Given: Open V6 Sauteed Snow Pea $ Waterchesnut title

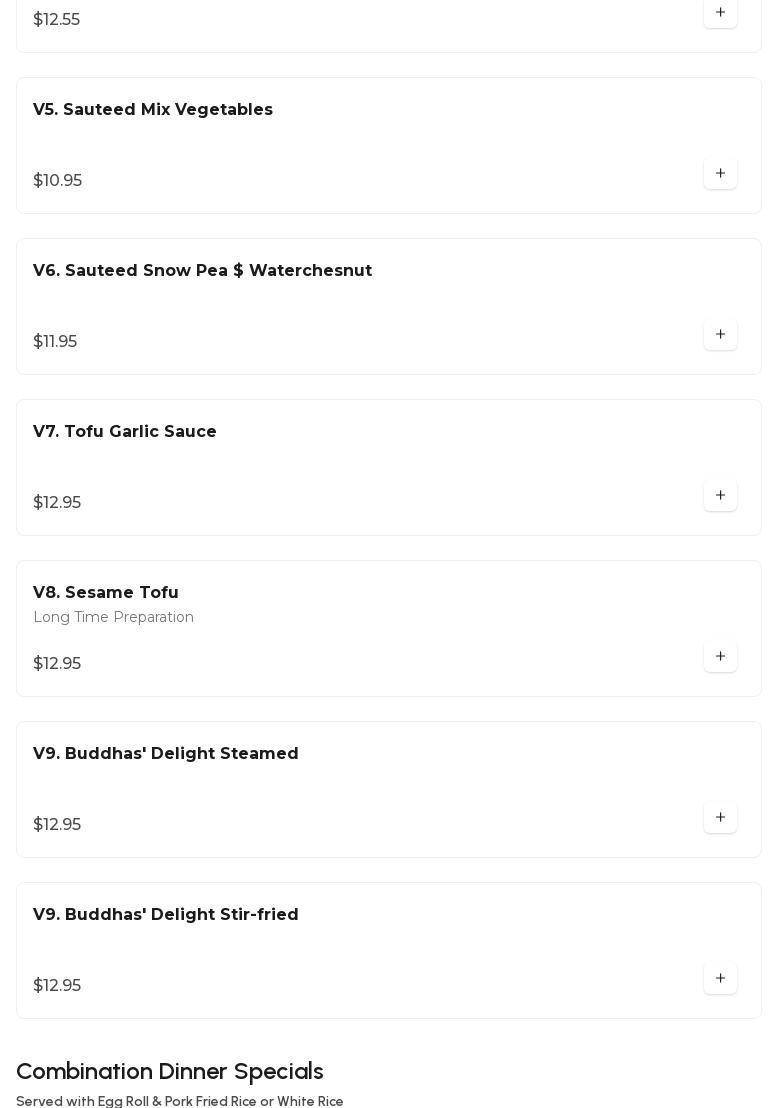Looking at the screenshot, I should tap(202, 271).
